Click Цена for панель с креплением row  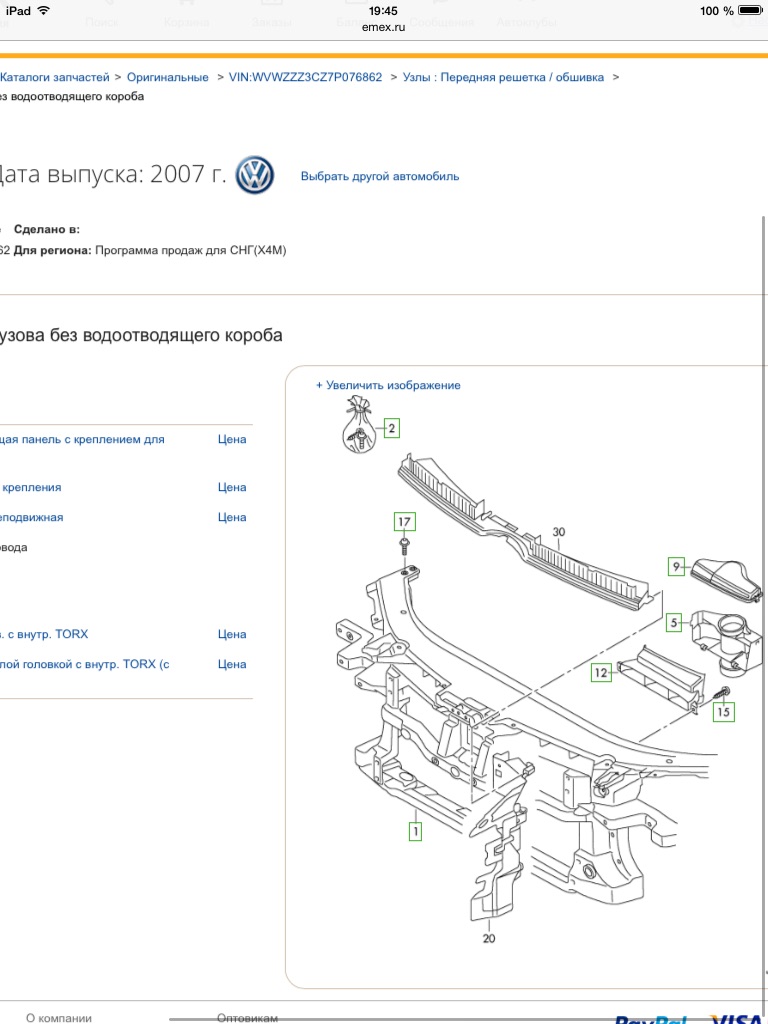tap(232, 439)
